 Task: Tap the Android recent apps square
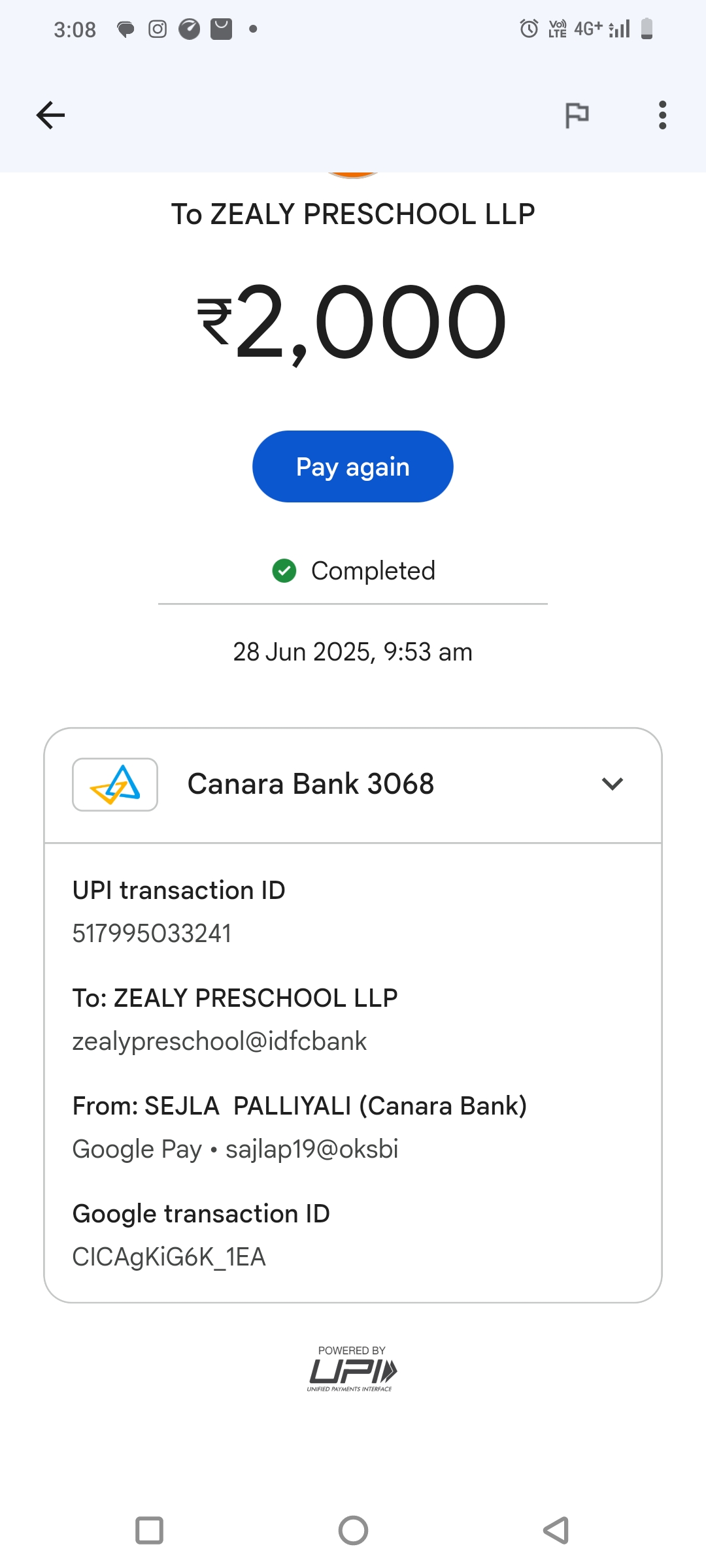pyautogui.click(x=149, y=1530)
